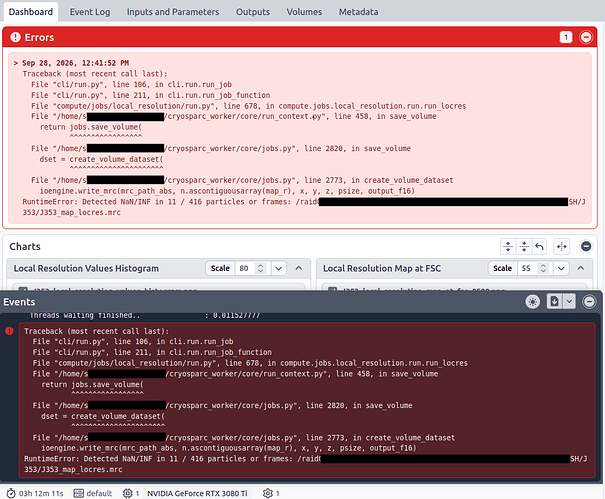Click the Histogram Scale stepper arrows
Viewport: 605px width, 499px height.
coord(261,268)
